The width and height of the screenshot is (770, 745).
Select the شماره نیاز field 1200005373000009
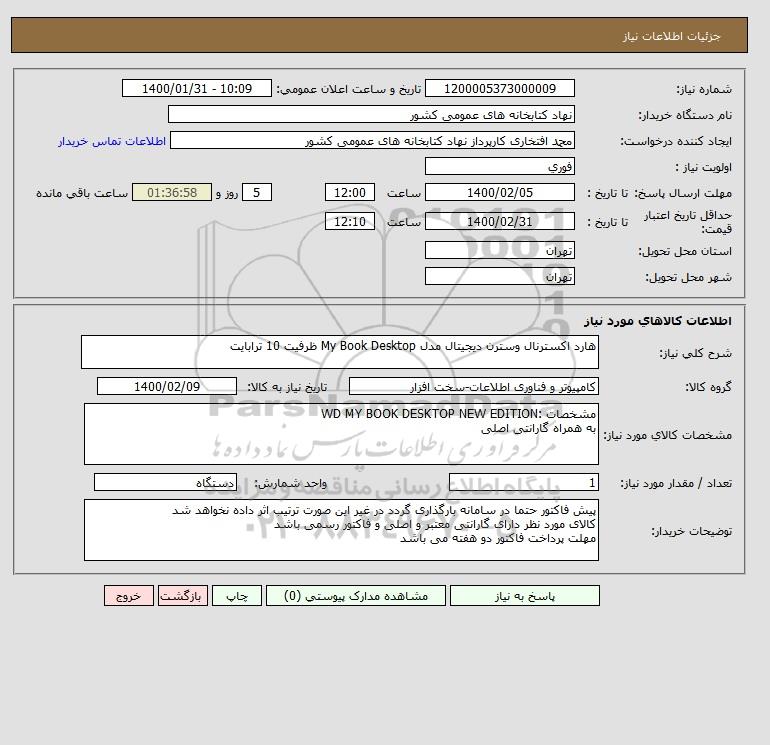[499, 88]
